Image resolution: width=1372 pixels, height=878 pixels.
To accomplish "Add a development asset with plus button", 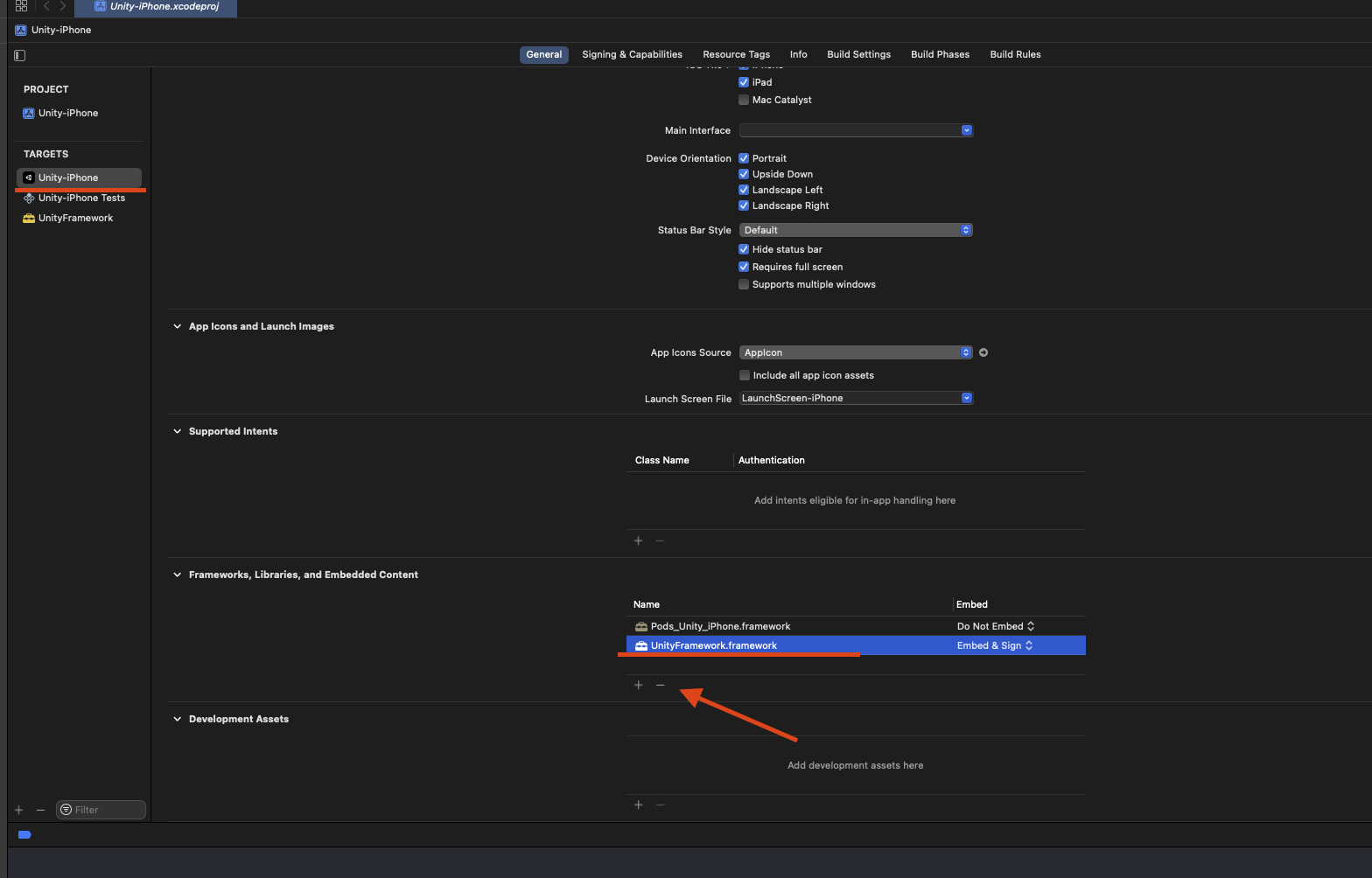I will click(639, 805).
